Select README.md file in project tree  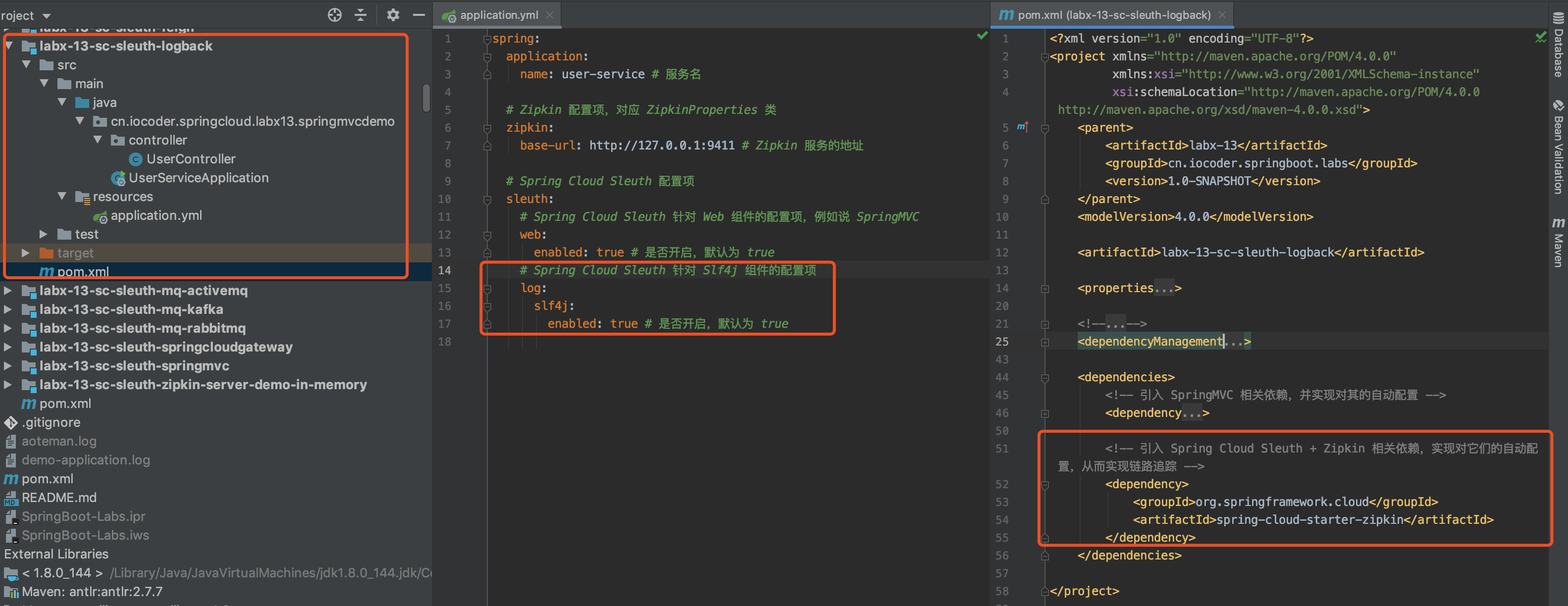click(59, 498)
